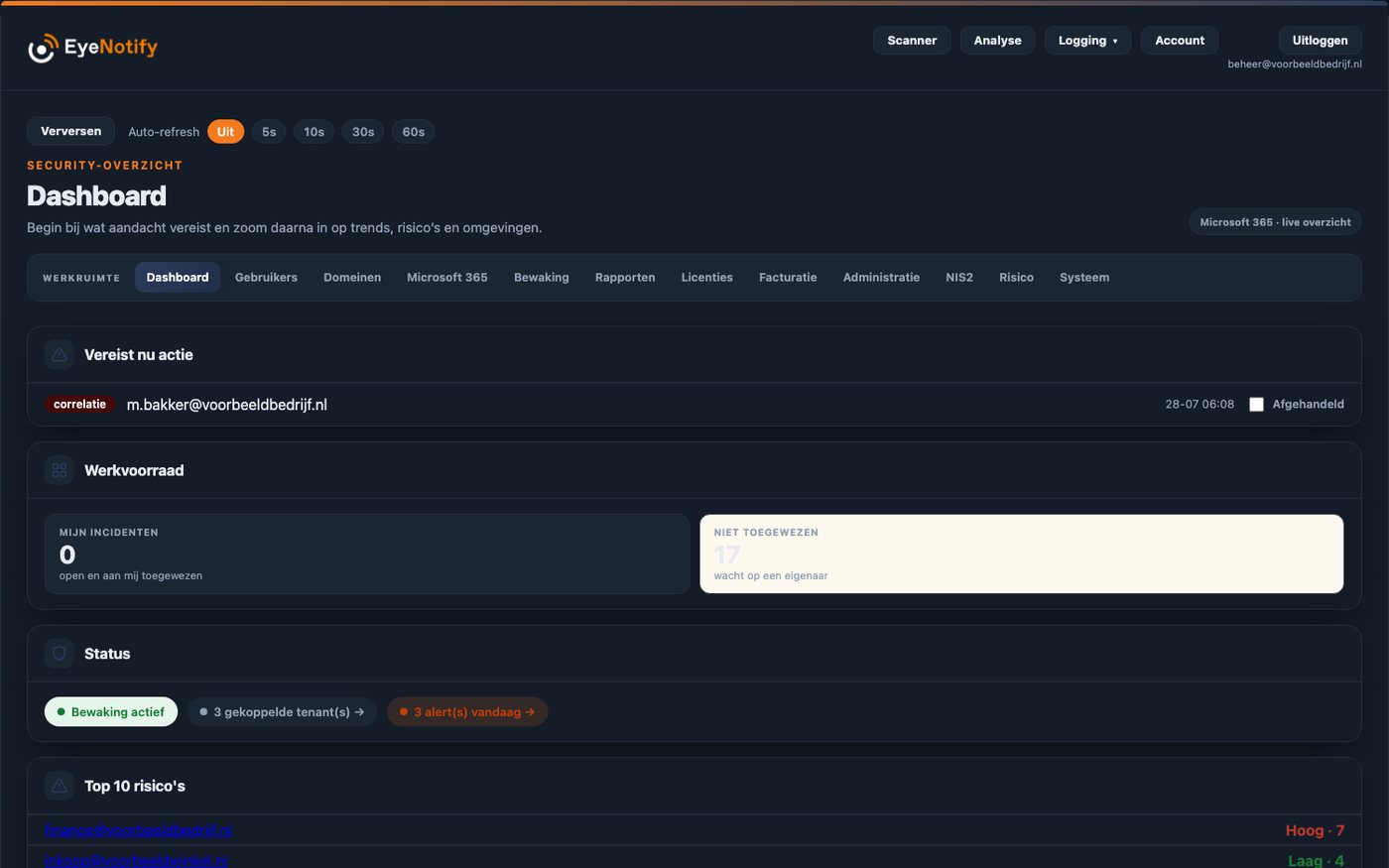Set auto-refresh interval to 30s
This screenshot has width=1389, height=868.
click(363, 132)
